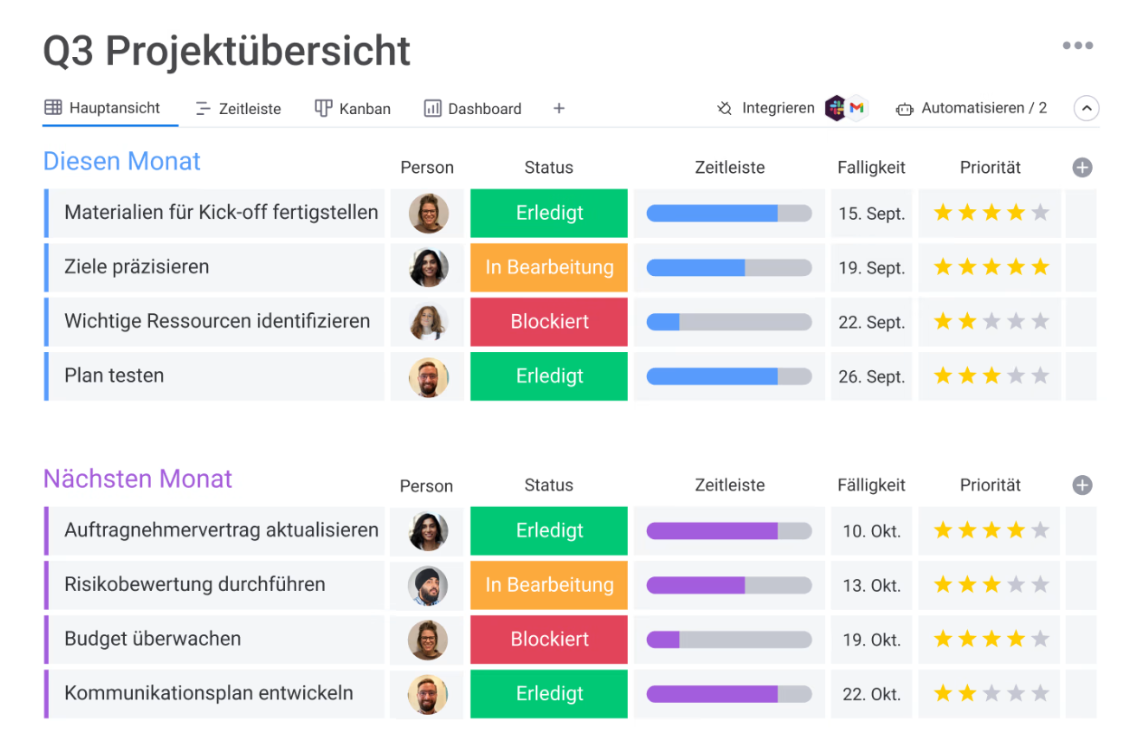Open the three-dot board options menu
Image resolution: width=1138 pixels, height=749 pixels.
click(x=1077, y=46)
